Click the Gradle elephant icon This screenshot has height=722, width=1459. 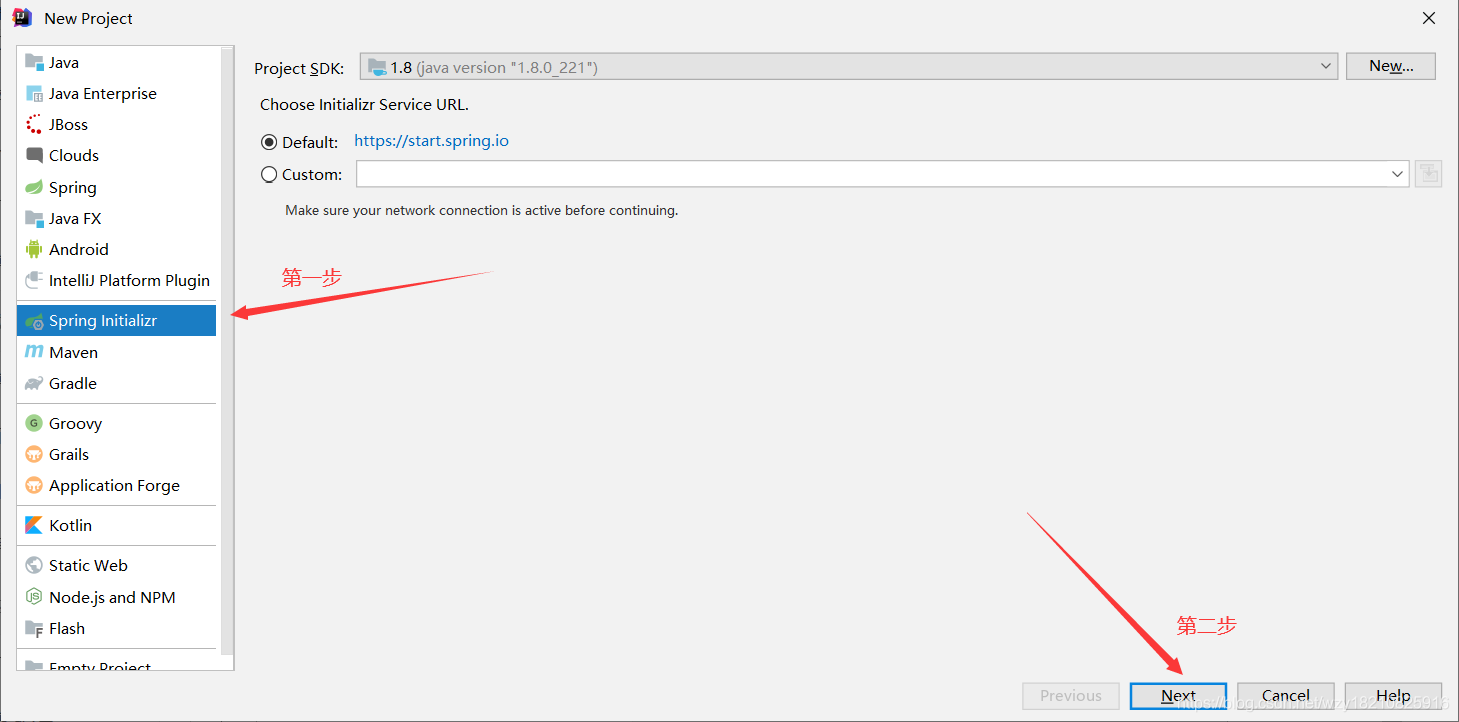click(x=34, y=383)
